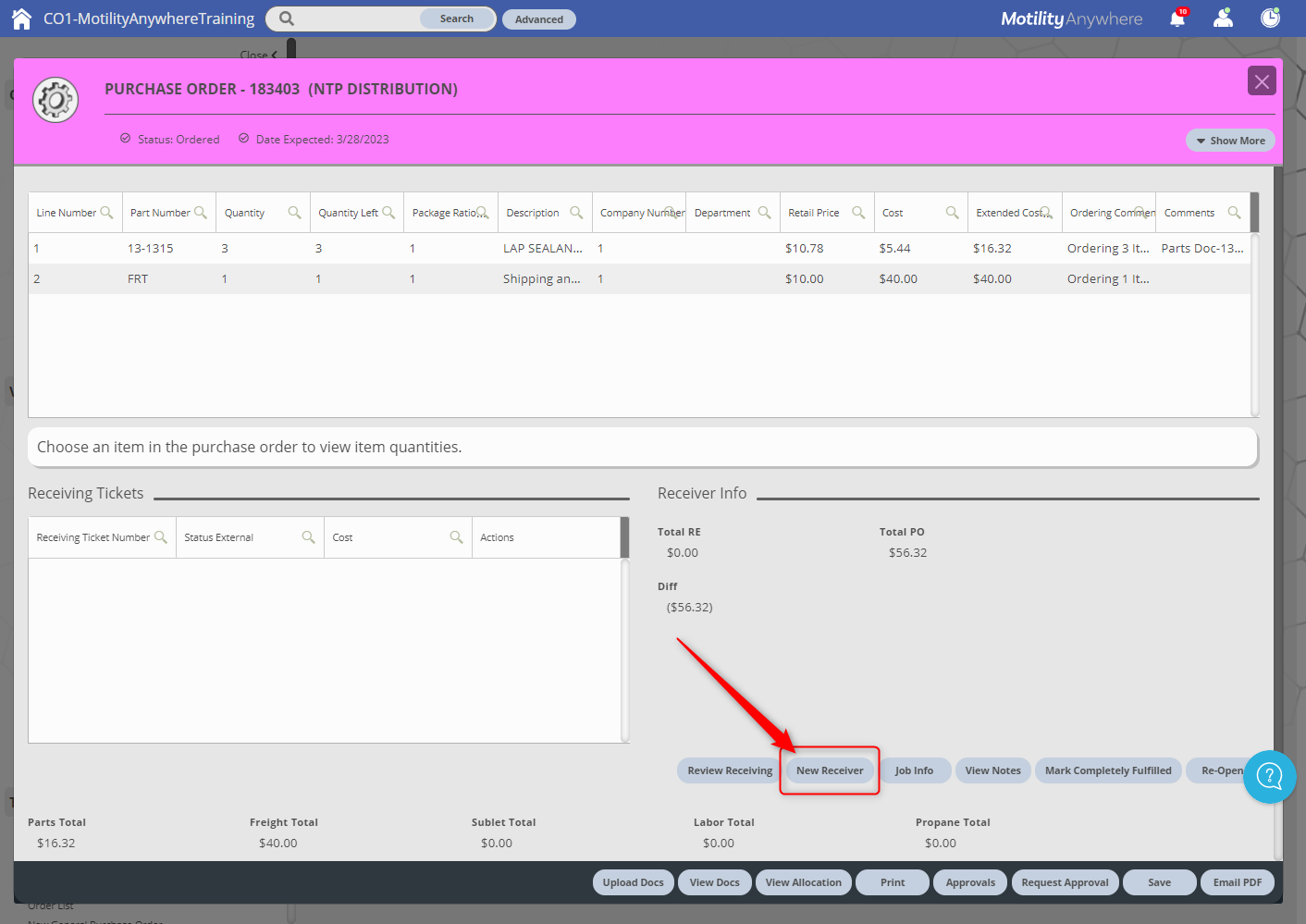Open the clock timer icon
Viewport: 1306px width, 924px height.
pos(1271,18)
